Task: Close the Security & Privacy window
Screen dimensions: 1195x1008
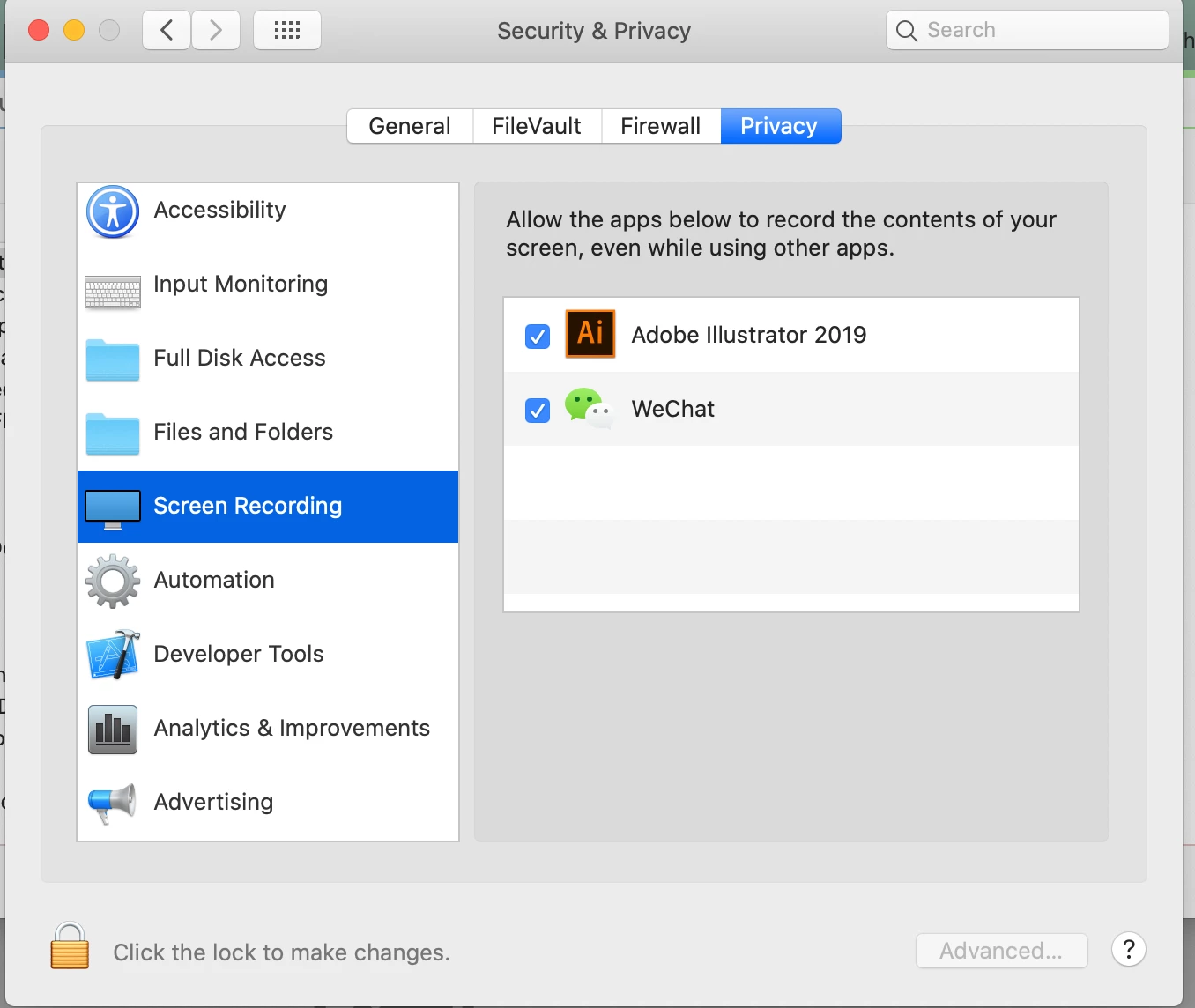Action: 39,31
